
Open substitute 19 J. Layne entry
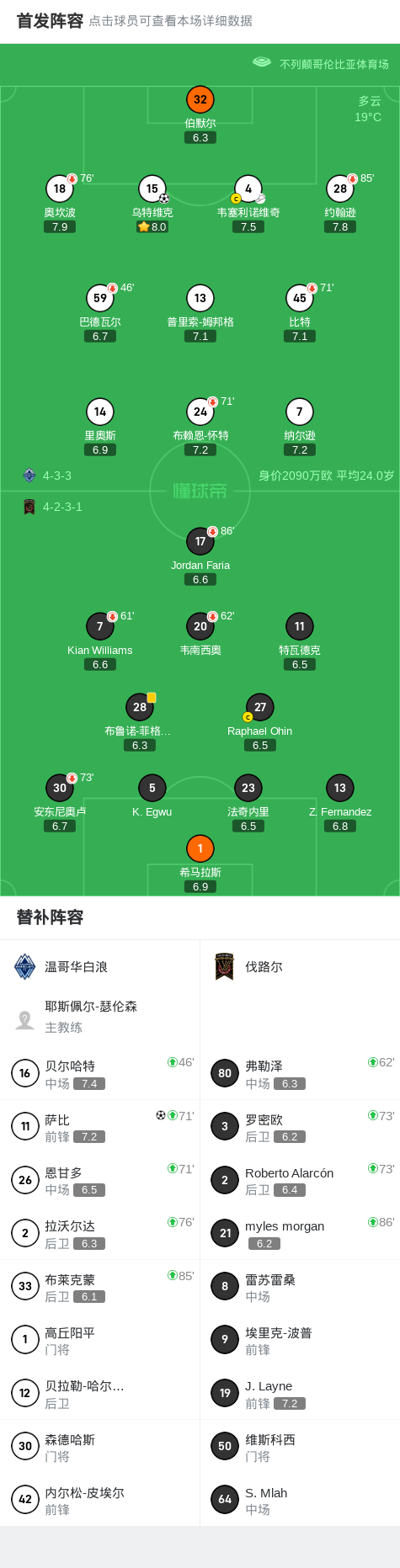300,1393
